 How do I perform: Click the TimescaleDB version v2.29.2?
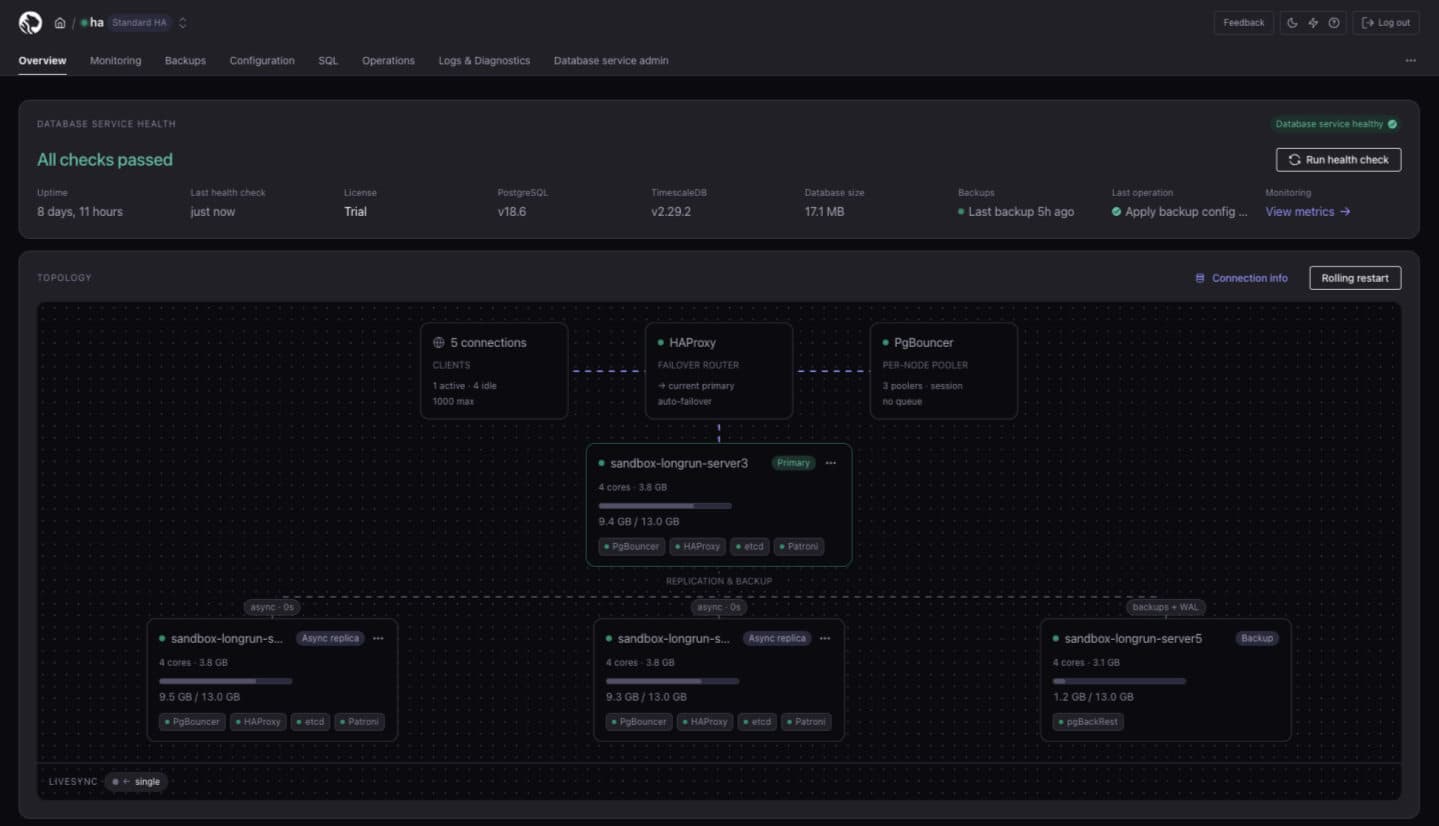(671, 212)
